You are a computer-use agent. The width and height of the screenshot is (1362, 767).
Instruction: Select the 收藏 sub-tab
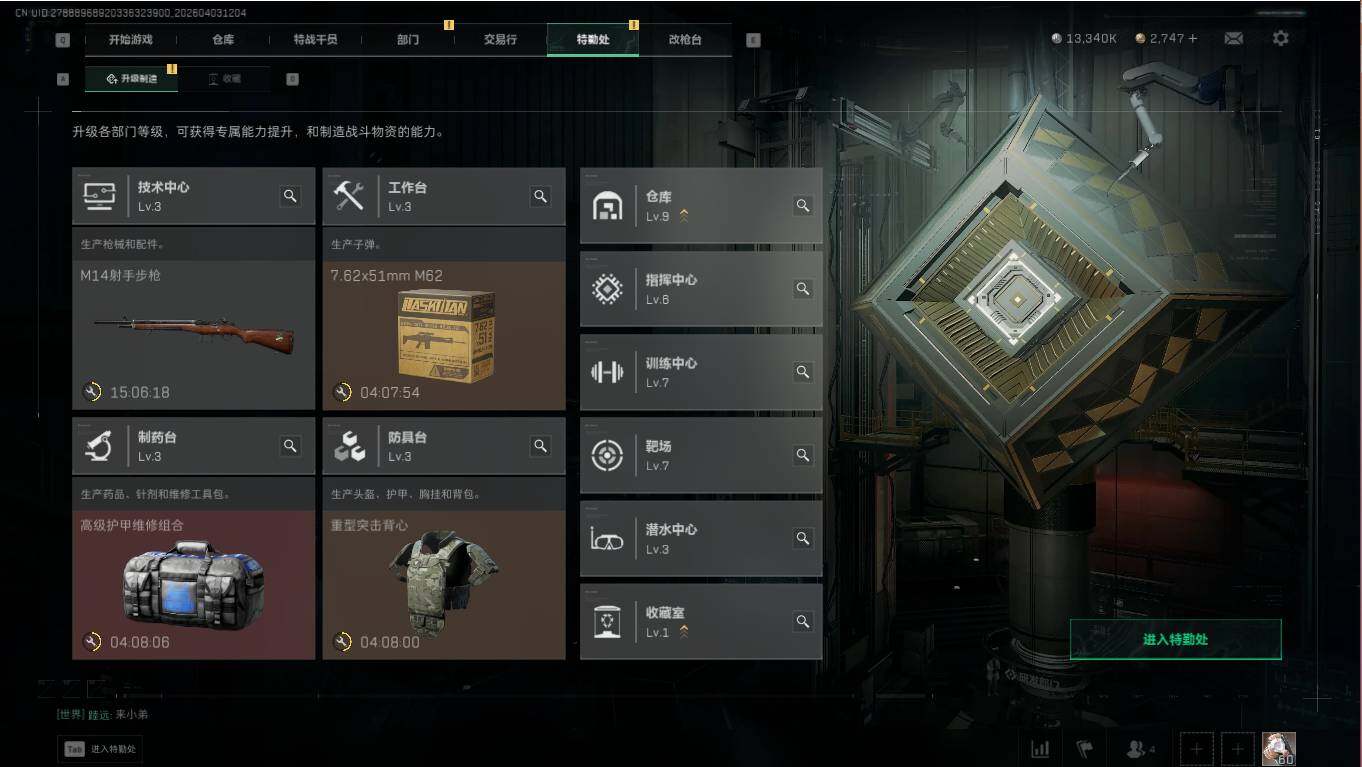(224, 78)
